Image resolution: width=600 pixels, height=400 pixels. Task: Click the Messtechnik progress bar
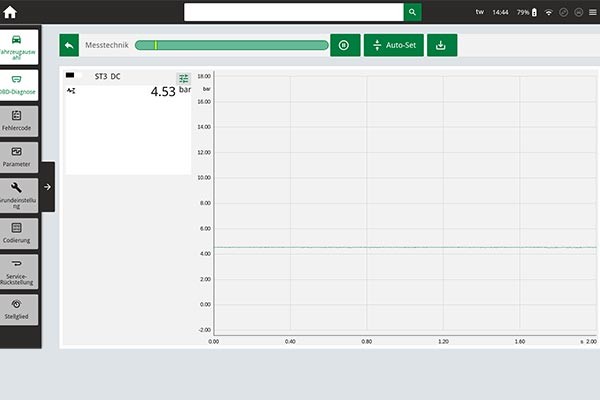pos(232,45)
